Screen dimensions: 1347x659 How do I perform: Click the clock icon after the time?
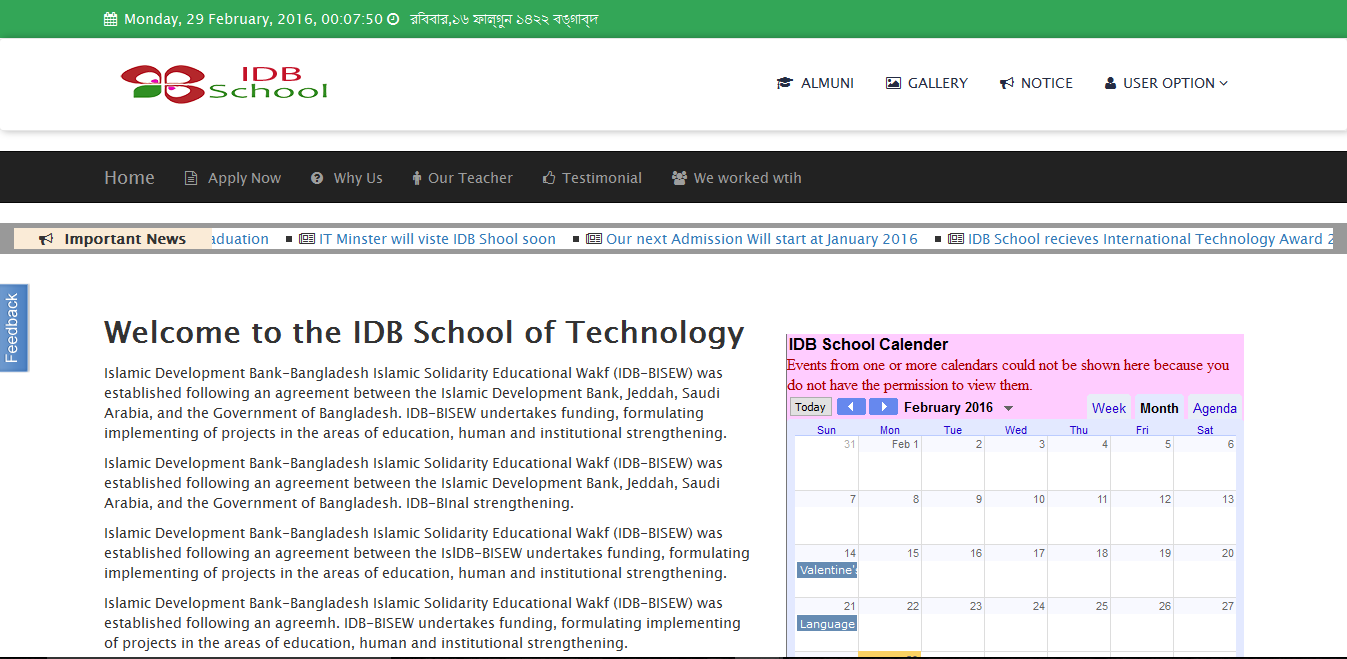tap(393, 19)
